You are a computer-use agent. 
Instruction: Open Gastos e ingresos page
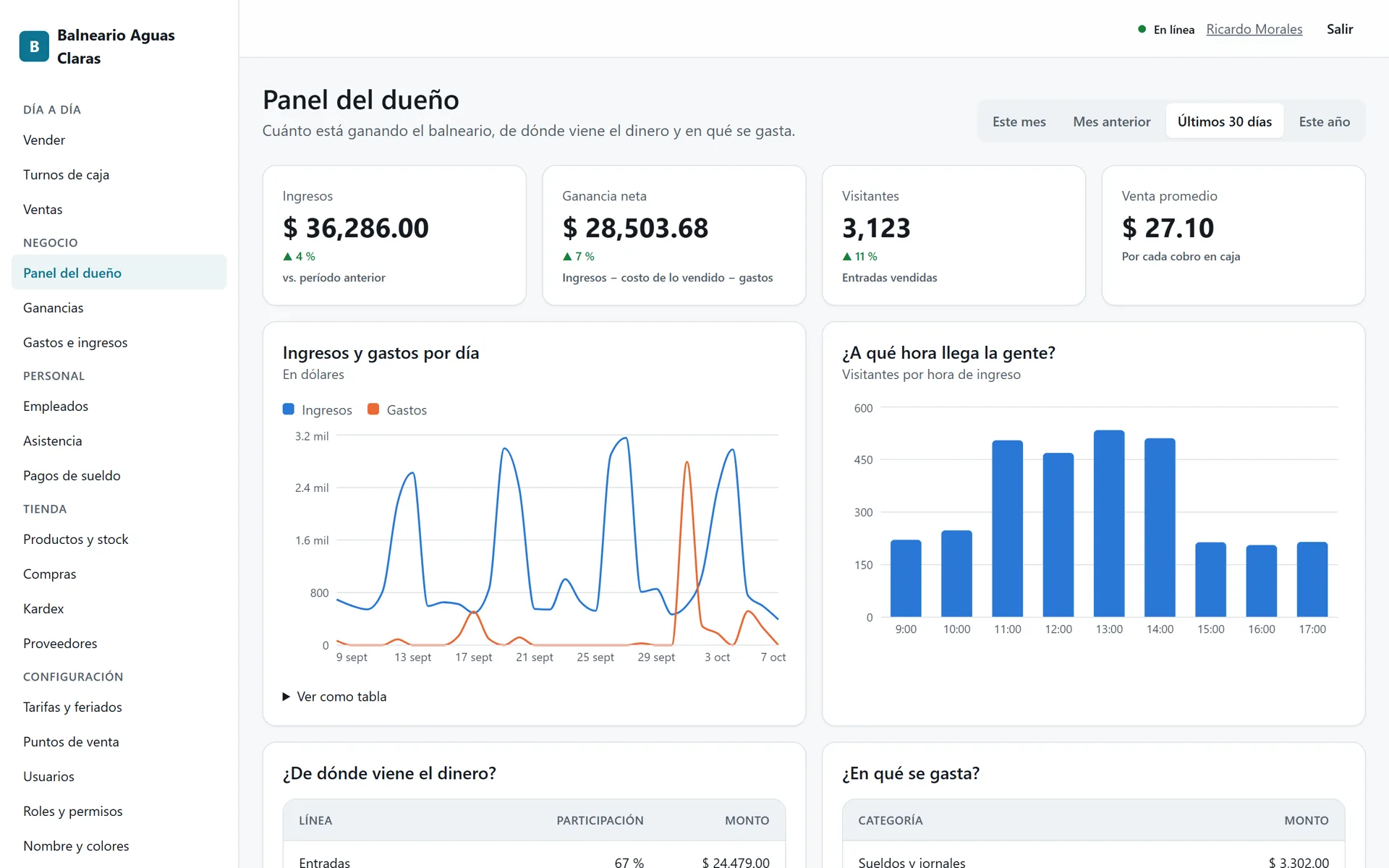click(119, 342)
